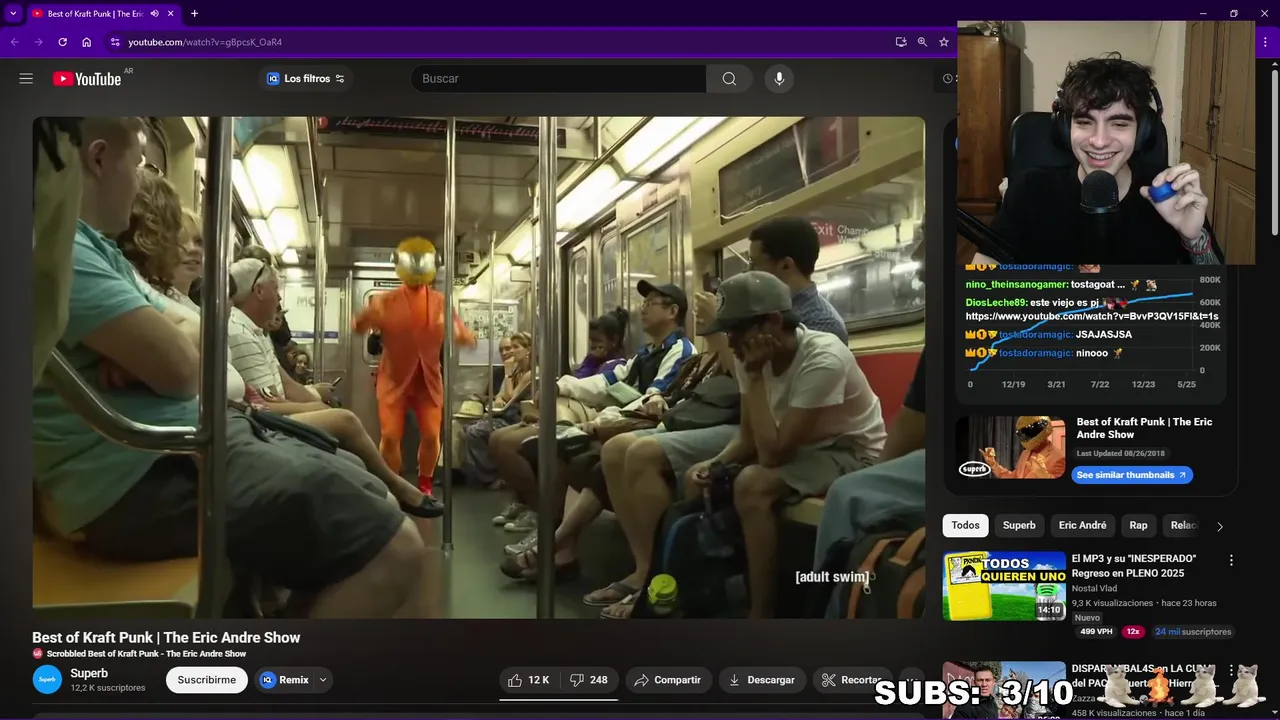Click the search magnifier button

(729, 79)
